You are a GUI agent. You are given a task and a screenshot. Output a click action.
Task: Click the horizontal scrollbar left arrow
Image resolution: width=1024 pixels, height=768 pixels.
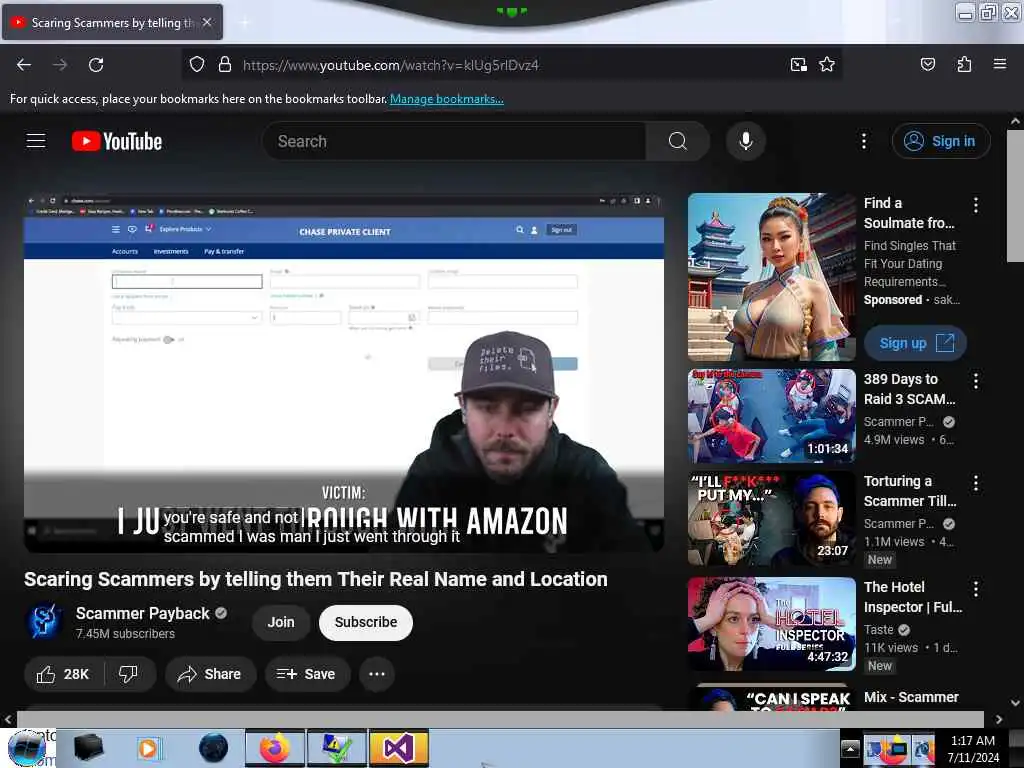point(8,719)
